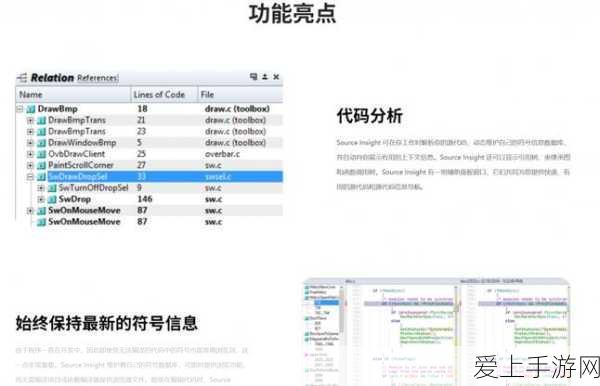Click the icon beside DrawBmpTrans with 21 lines
This screenshot has height=386, width=600.
[41, 121]
